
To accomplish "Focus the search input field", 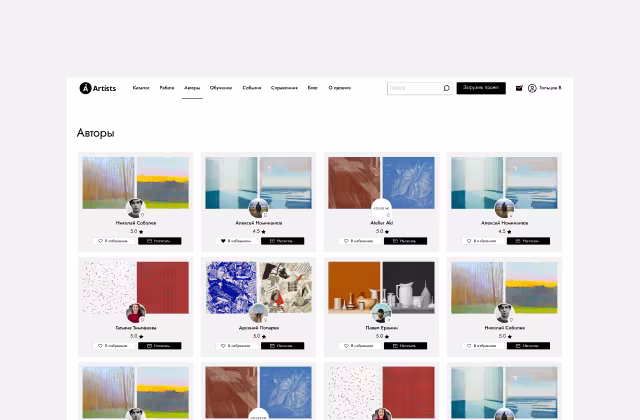I will point(414,88).
